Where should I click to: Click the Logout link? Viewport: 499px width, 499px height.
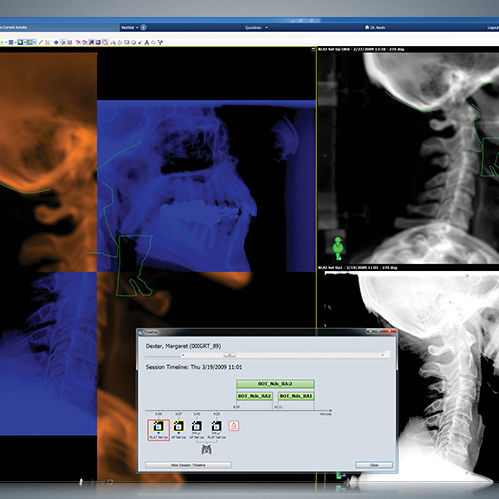coord(493,27)
